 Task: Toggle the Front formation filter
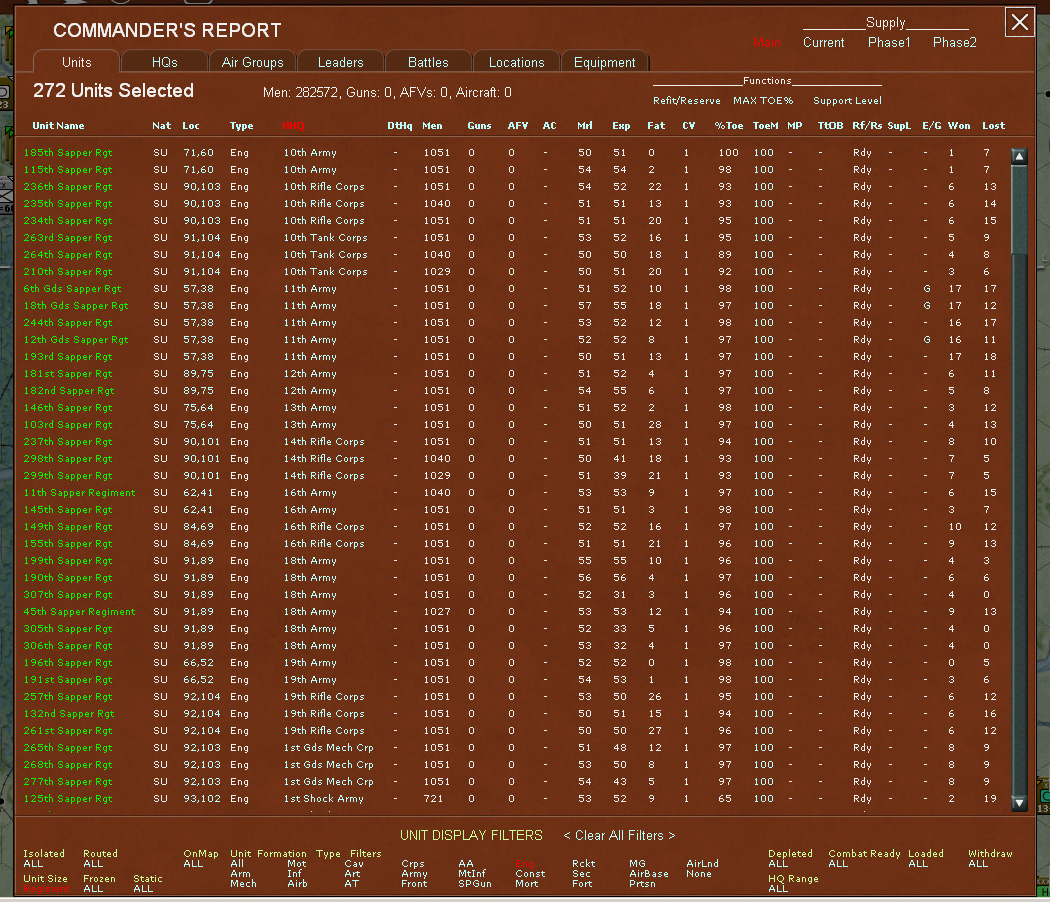pyautogui.click(x=414, y=884)
